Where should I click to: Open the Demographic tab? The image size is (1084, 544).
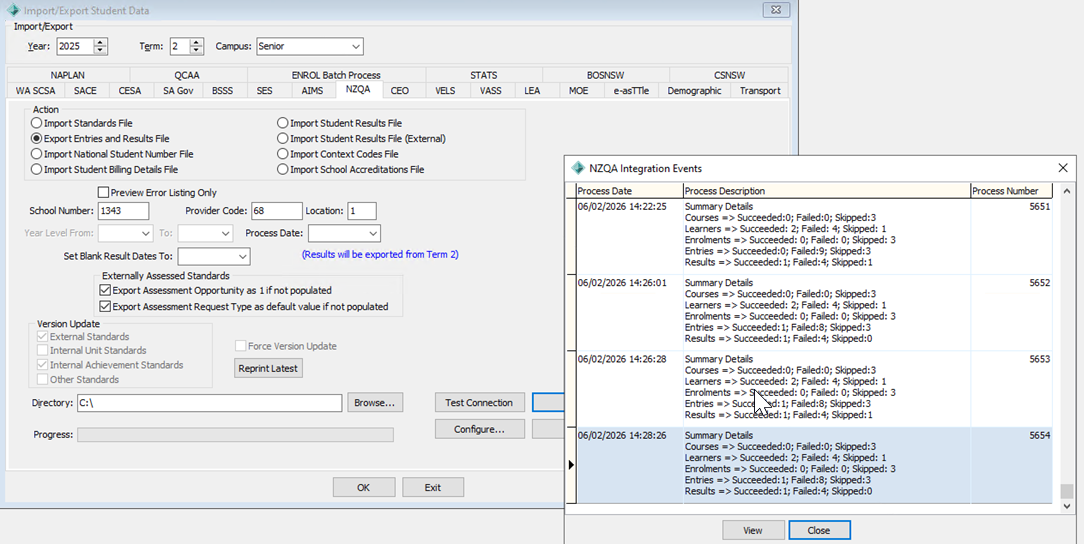(x=694, y=91)
